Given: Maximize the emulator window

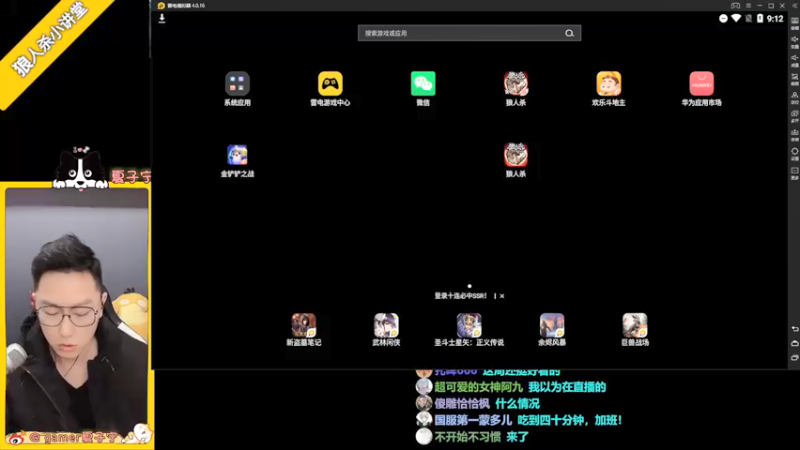Looking at the screenshot, I should (x=771, y=6).
